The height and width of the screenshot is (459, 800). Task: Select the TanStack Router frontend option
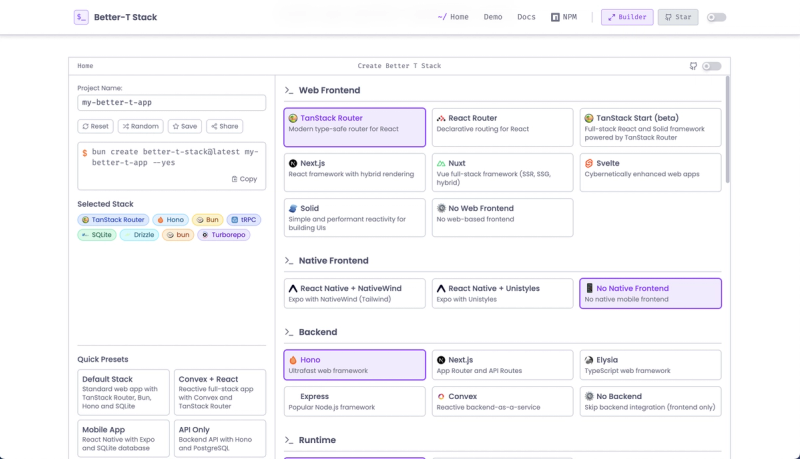(355, 128)
